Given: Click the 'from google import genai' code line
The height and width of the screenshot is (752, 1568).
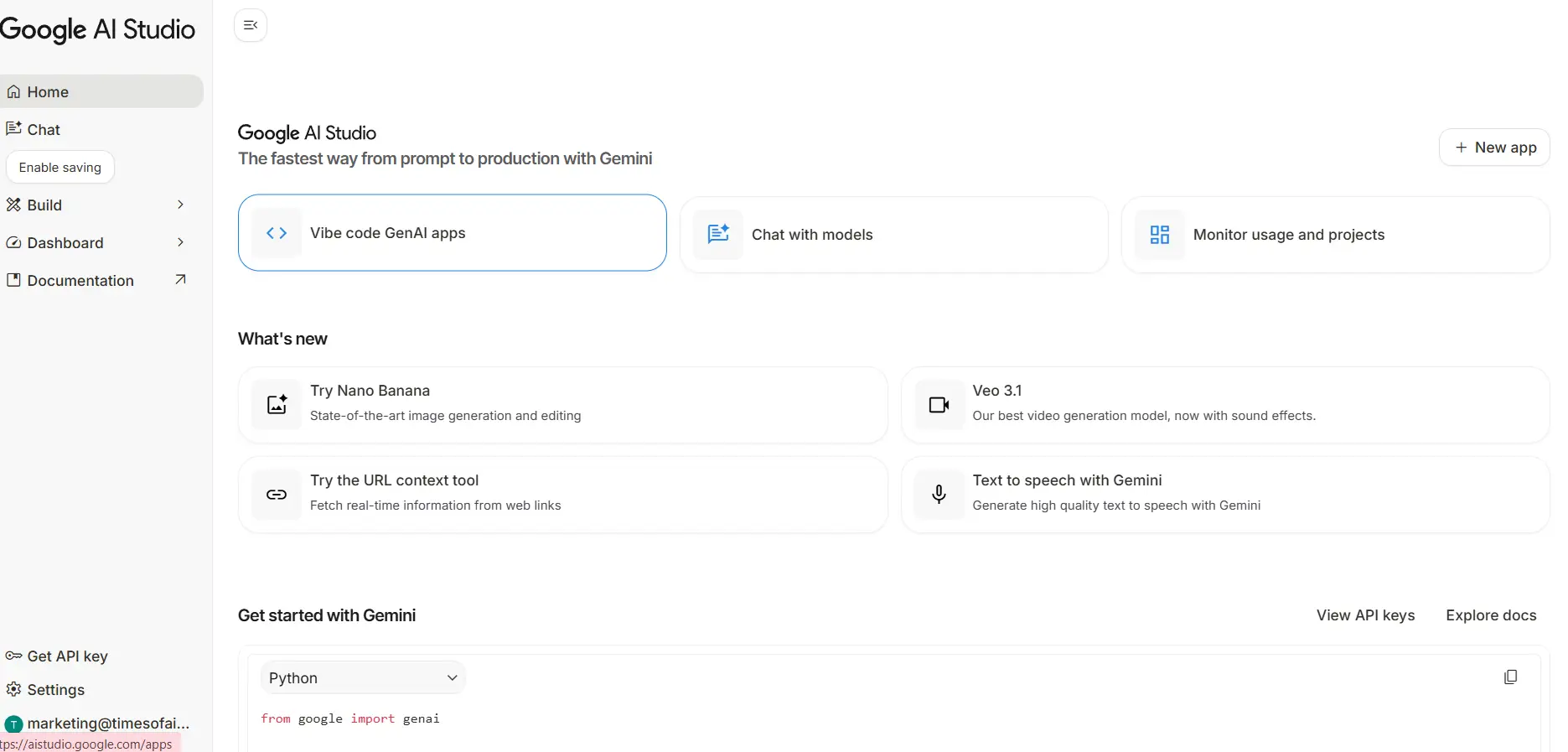Looking at the screenshot, I should tap(349, 718).
